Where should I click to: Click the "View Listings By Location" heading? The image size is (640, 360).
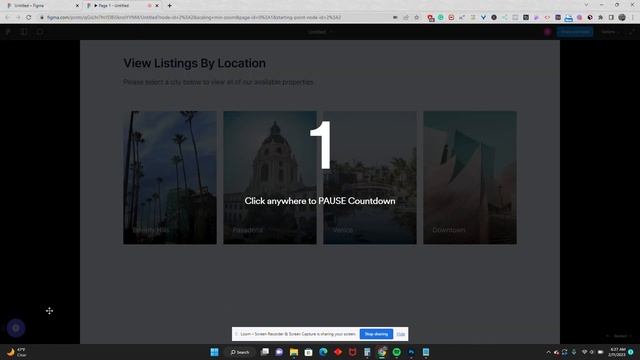point(194,63)
